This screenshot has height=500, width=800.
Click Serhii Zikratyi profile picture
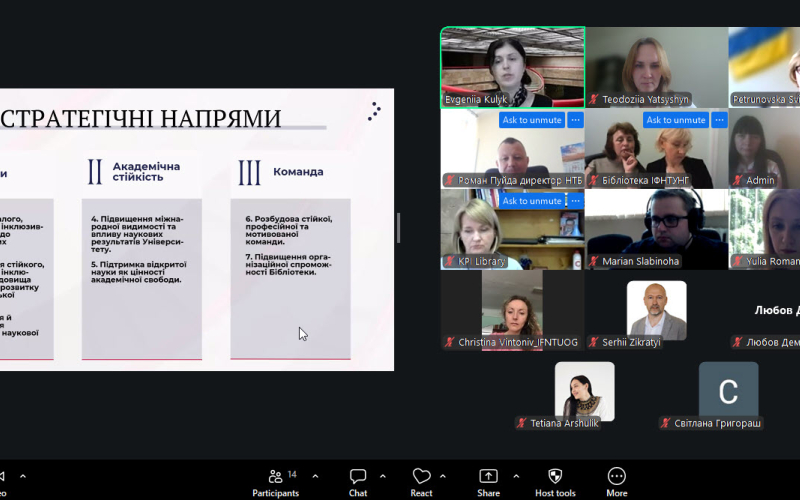[657, 310]
